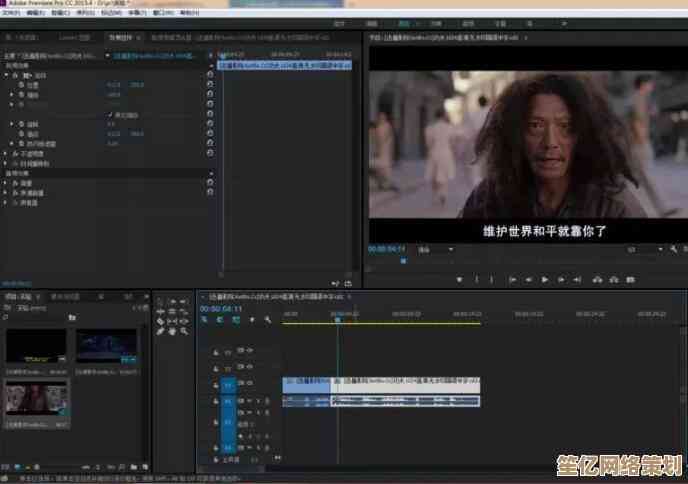Expand the Time Remapping effect triangle
This screenshot has width=688, height=484.
(6, 164)
